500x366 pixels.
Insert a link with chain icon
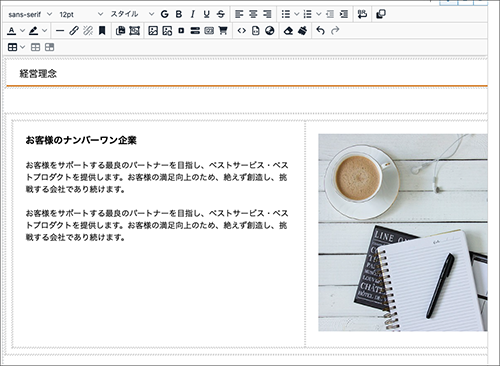[x=74, y=31]
